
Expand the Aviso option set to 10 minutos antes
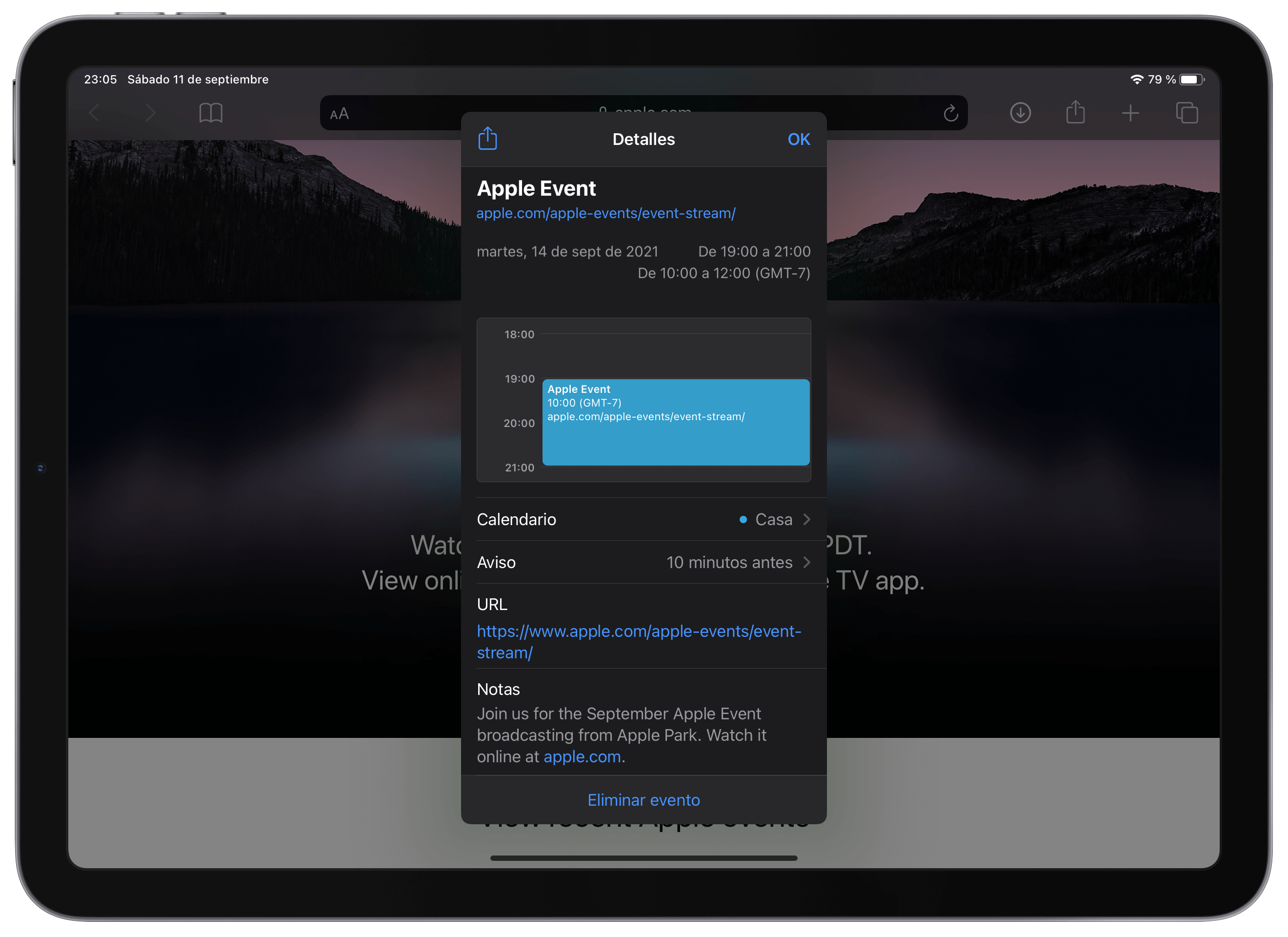644,562
